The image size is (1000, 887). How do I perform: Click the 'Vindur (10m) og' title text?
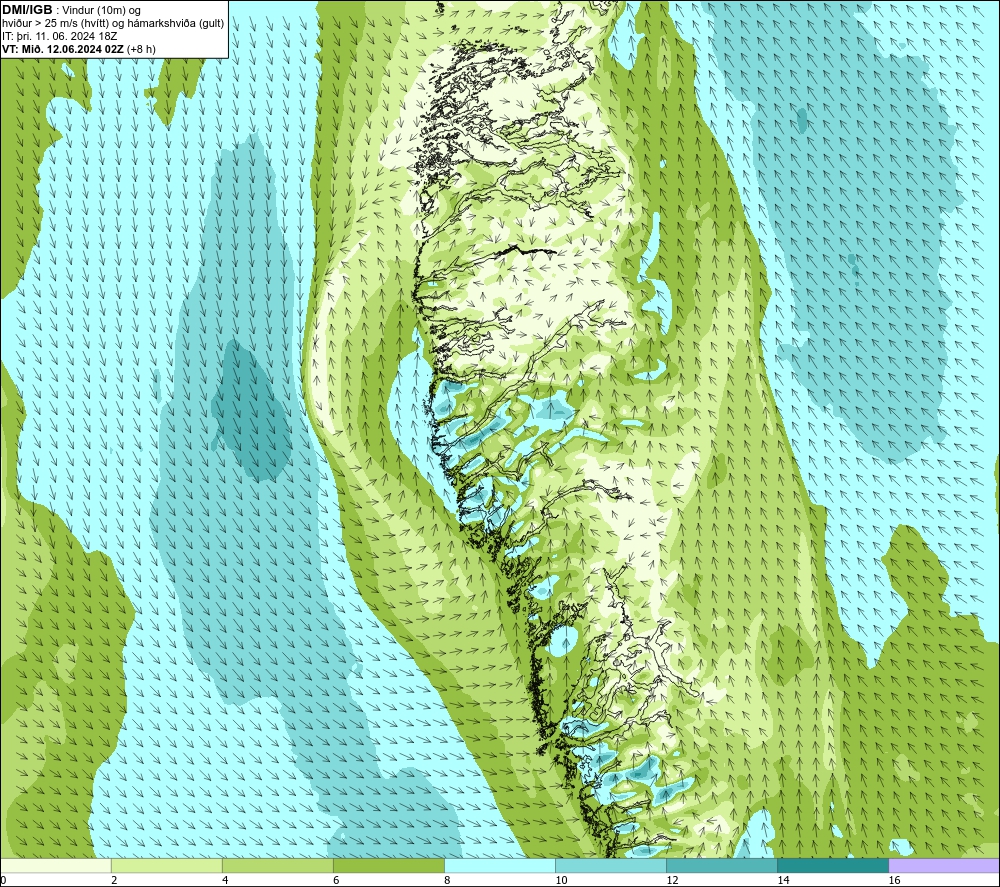click(101, 11)
